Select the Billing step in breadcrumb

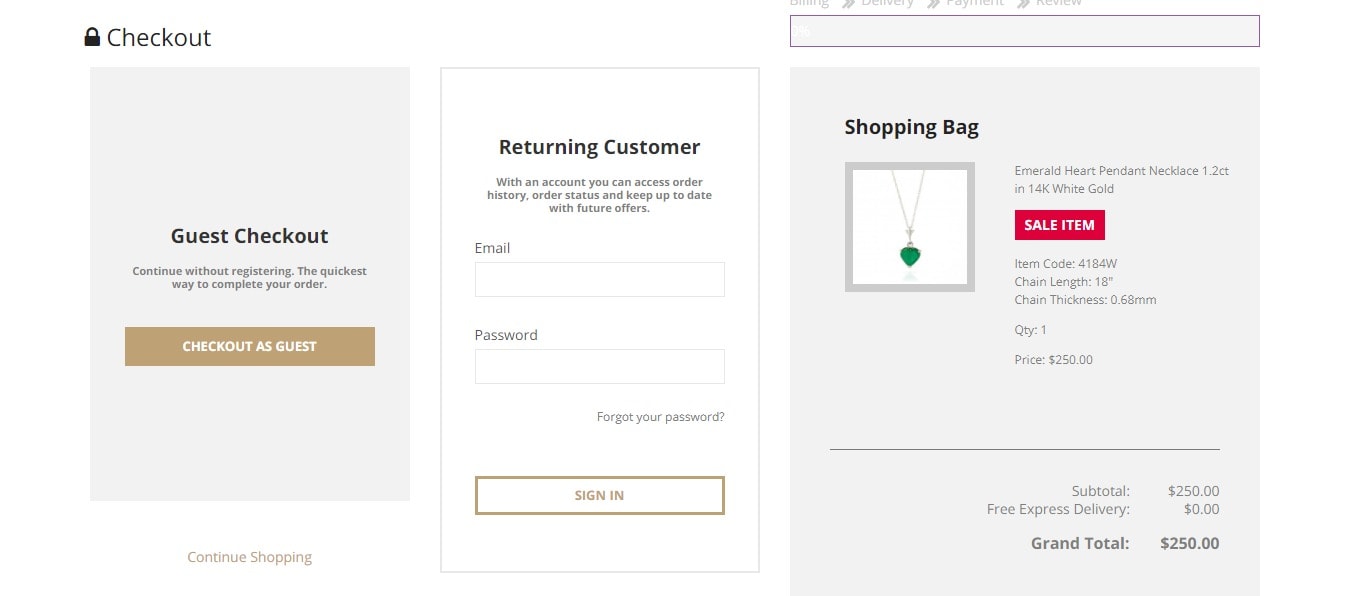point(810,3)
